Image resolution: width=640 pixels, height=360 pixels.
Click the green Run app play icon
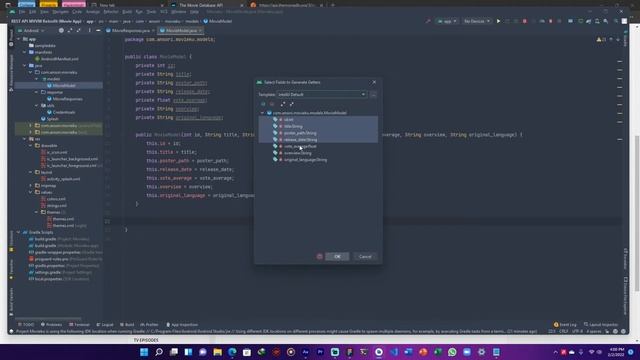(x=498, y=21)
